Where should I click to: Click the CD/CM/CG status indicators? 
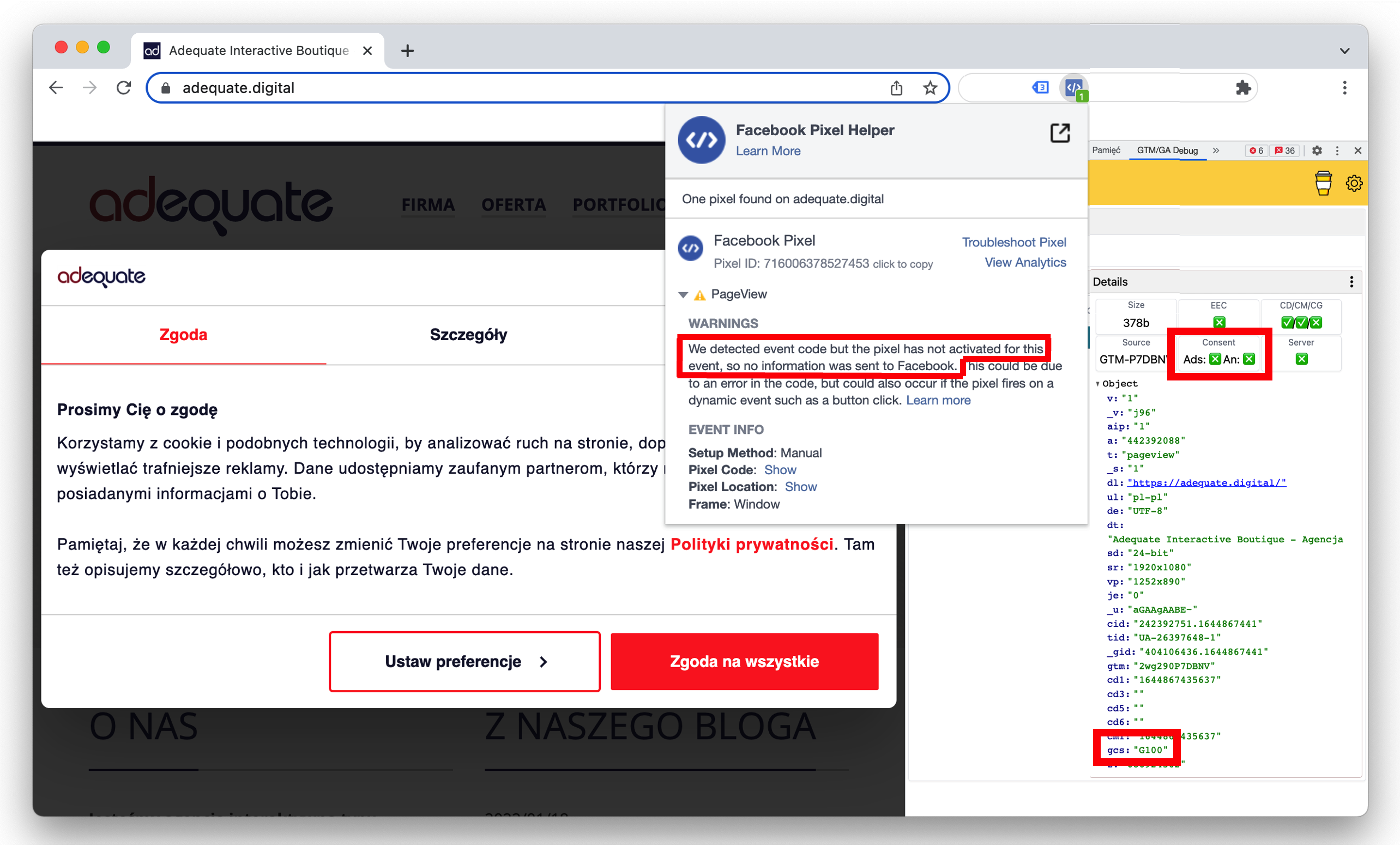[x=1301, y=323]
